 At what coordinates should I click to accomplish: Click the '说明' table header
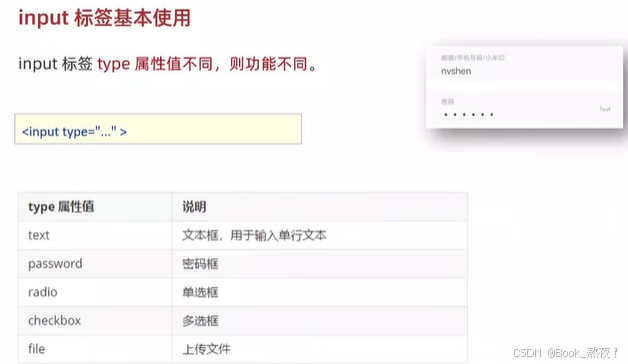(320, 207)
